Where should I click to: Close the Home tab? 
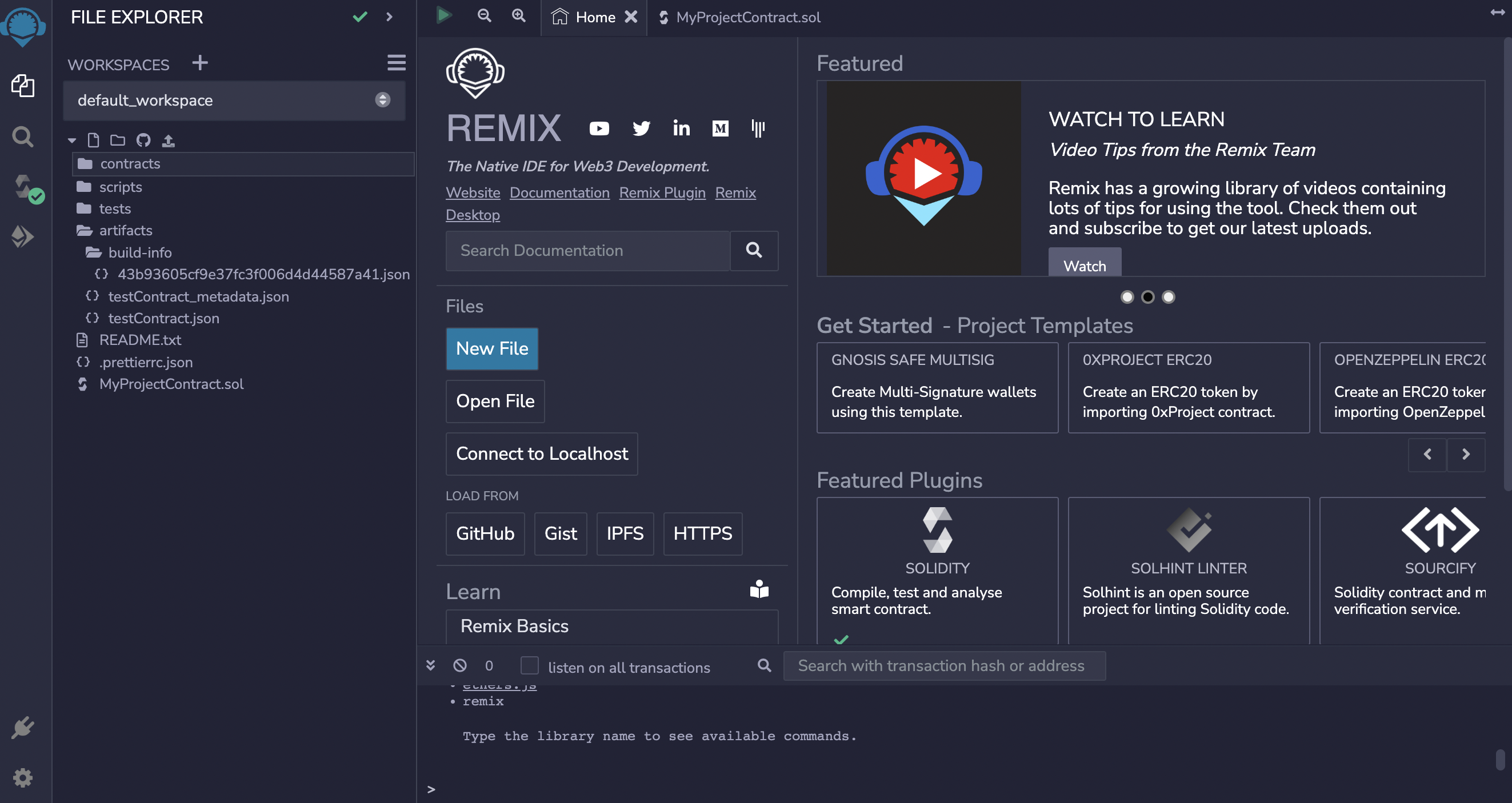631,17
